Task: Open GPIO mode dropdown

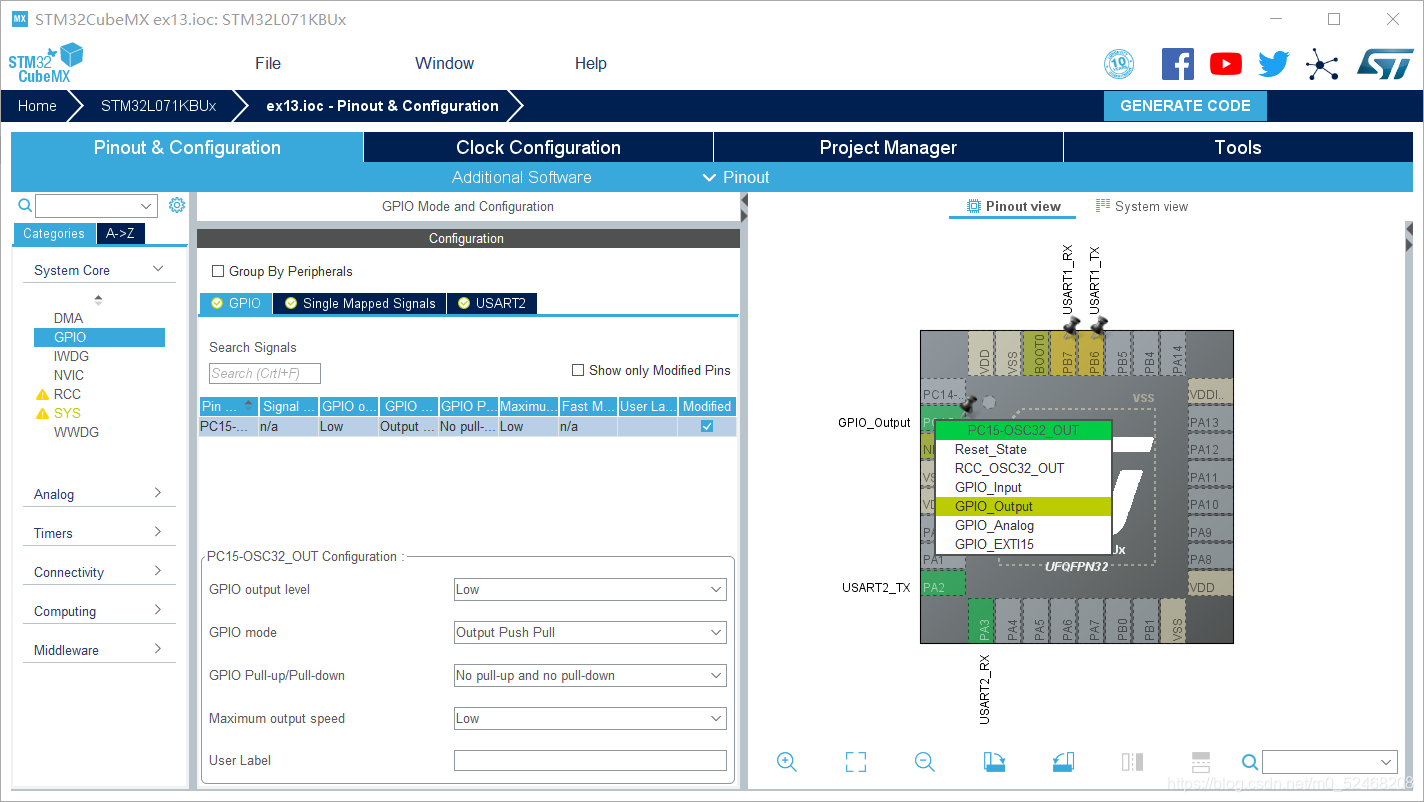Action: pyautogui.click(x=590, y=632)
